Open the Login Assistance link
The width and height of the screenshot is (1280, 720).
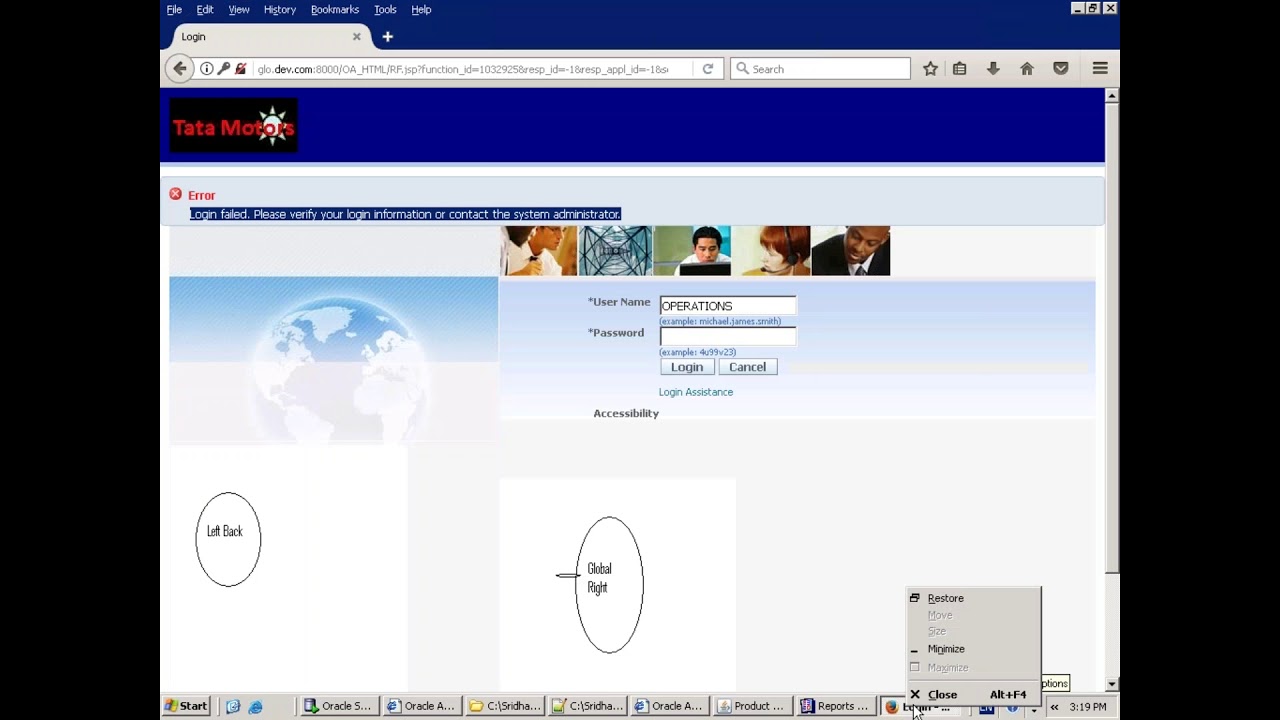point(696,392)
